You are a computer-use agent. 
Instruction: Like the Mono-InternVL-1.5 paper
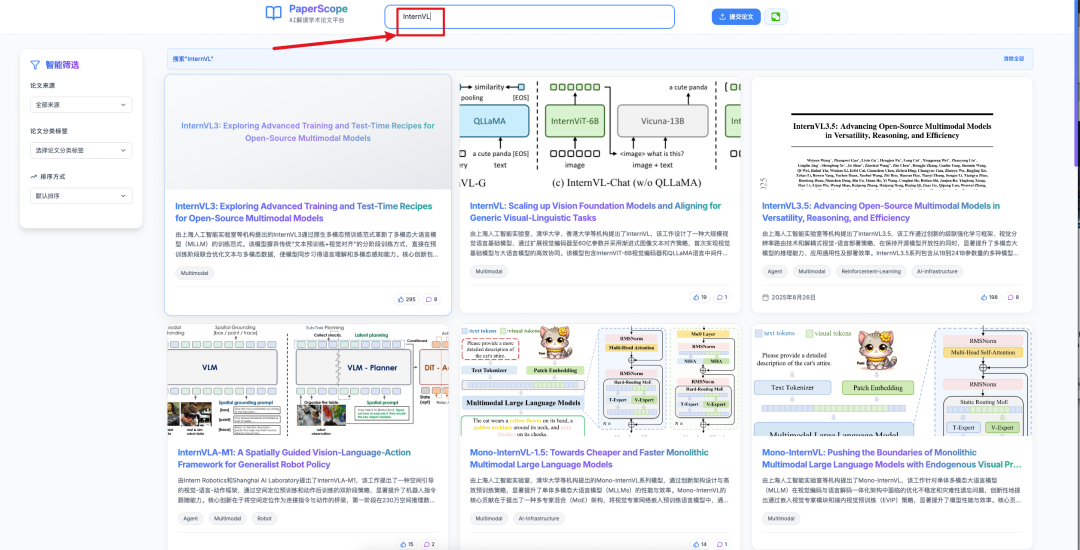(695, 544)
